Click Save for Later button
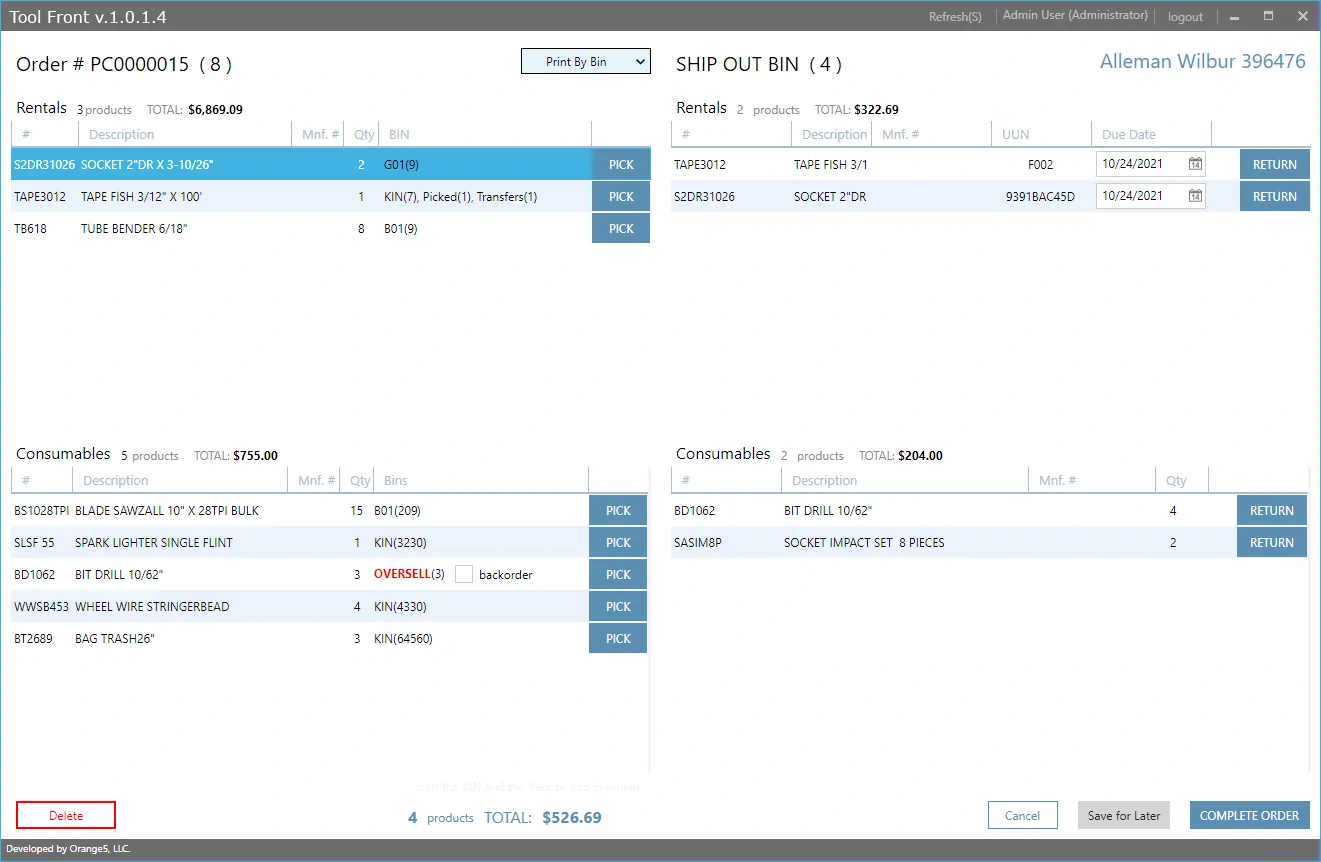The width and height of the screenshot is (1321, 862). [1123, 816]
